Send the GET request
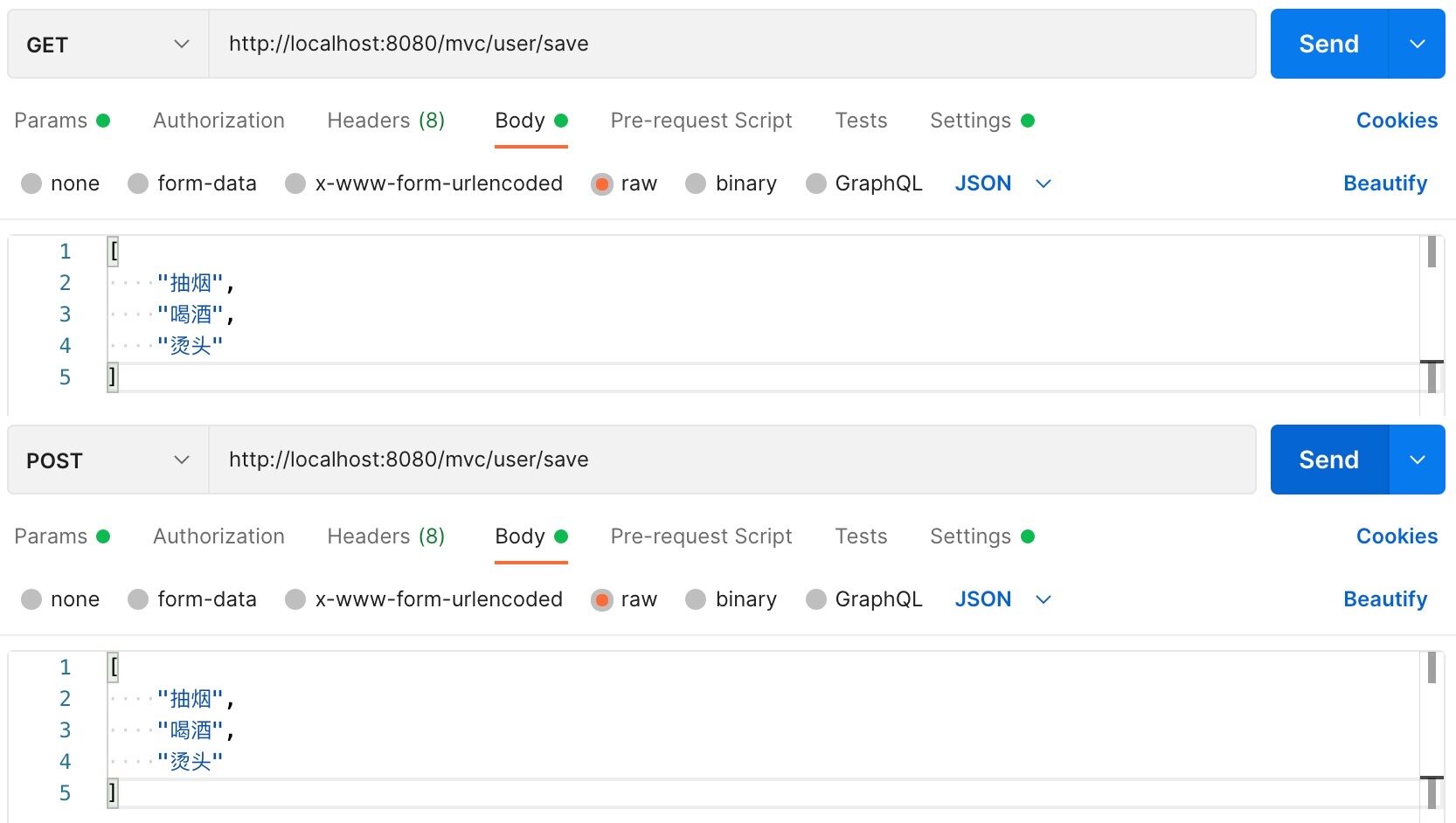This screenshot has width=1456, height=823. pos(1328,45)
